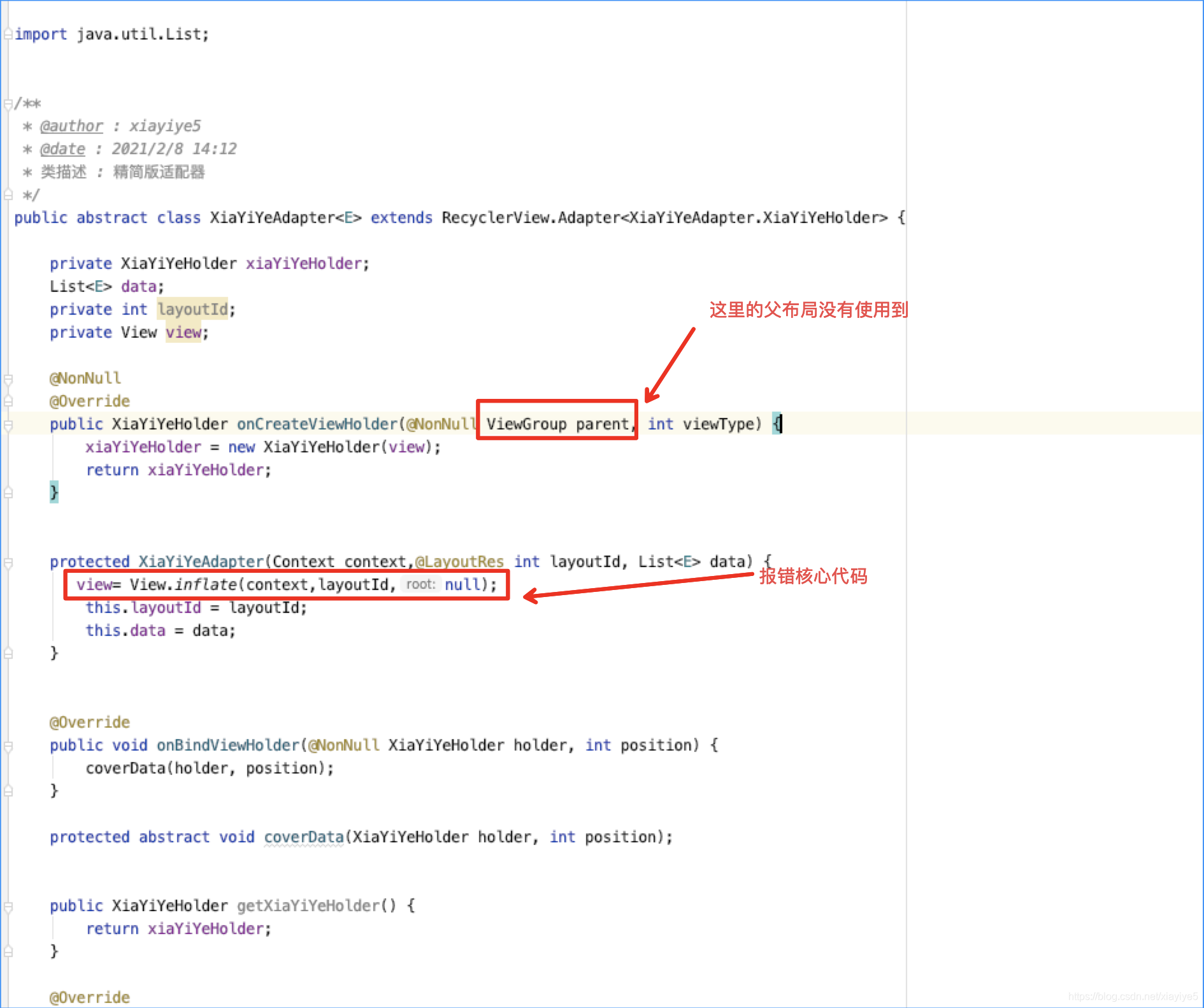1204x1008 pixels.
Task: Click the root: parameter hint
Action: pos(421,584)
